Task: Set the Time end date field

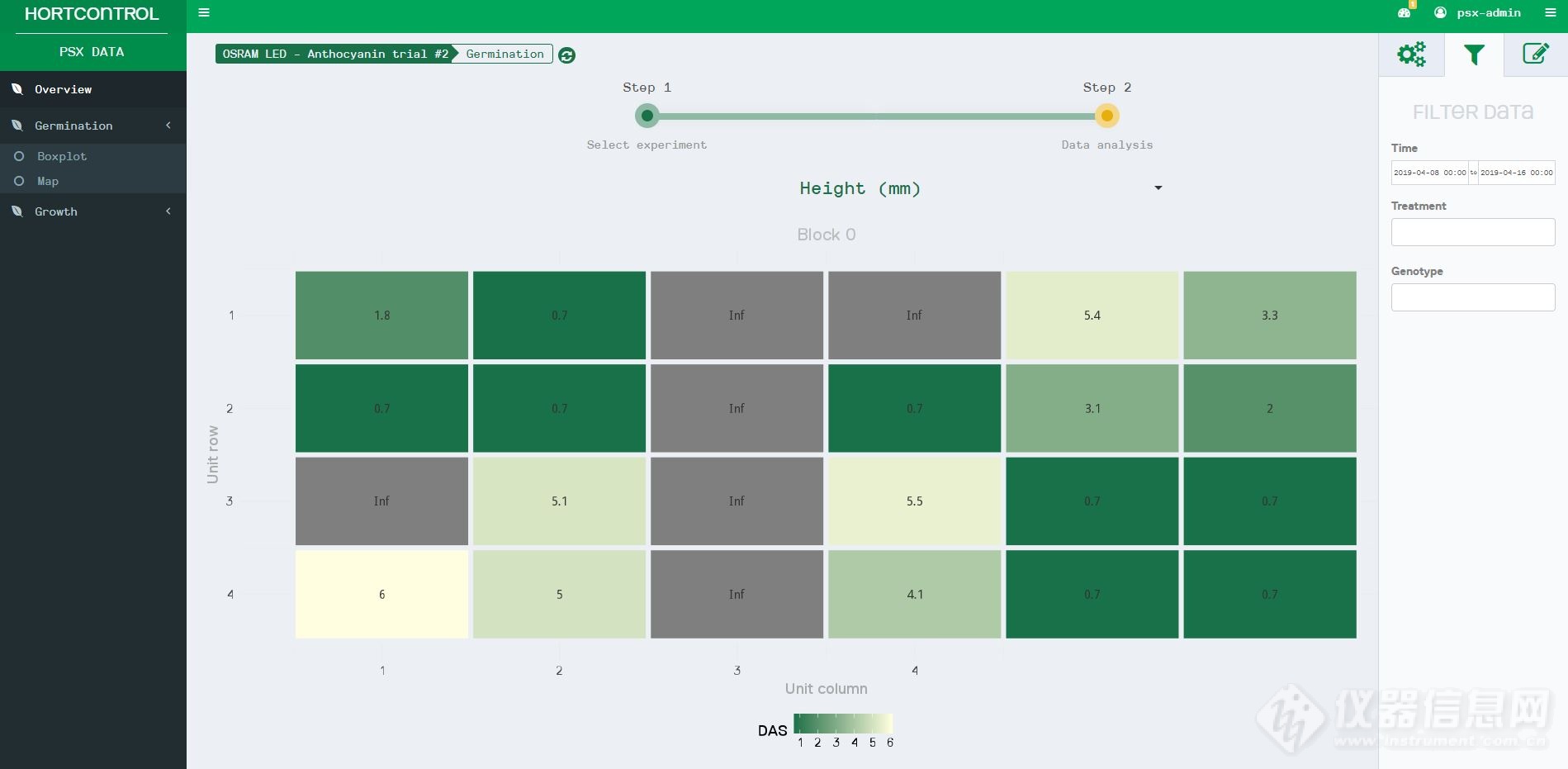Action: pos(1517,173)
